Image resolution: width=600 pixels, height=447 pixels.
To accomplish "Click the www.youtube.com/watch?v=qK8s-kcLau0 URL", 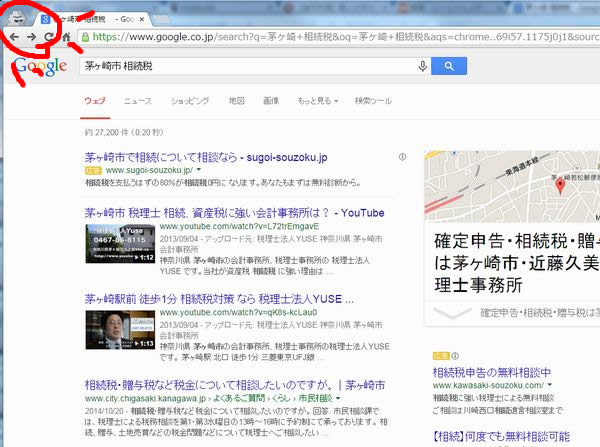I will click(238, 313).
